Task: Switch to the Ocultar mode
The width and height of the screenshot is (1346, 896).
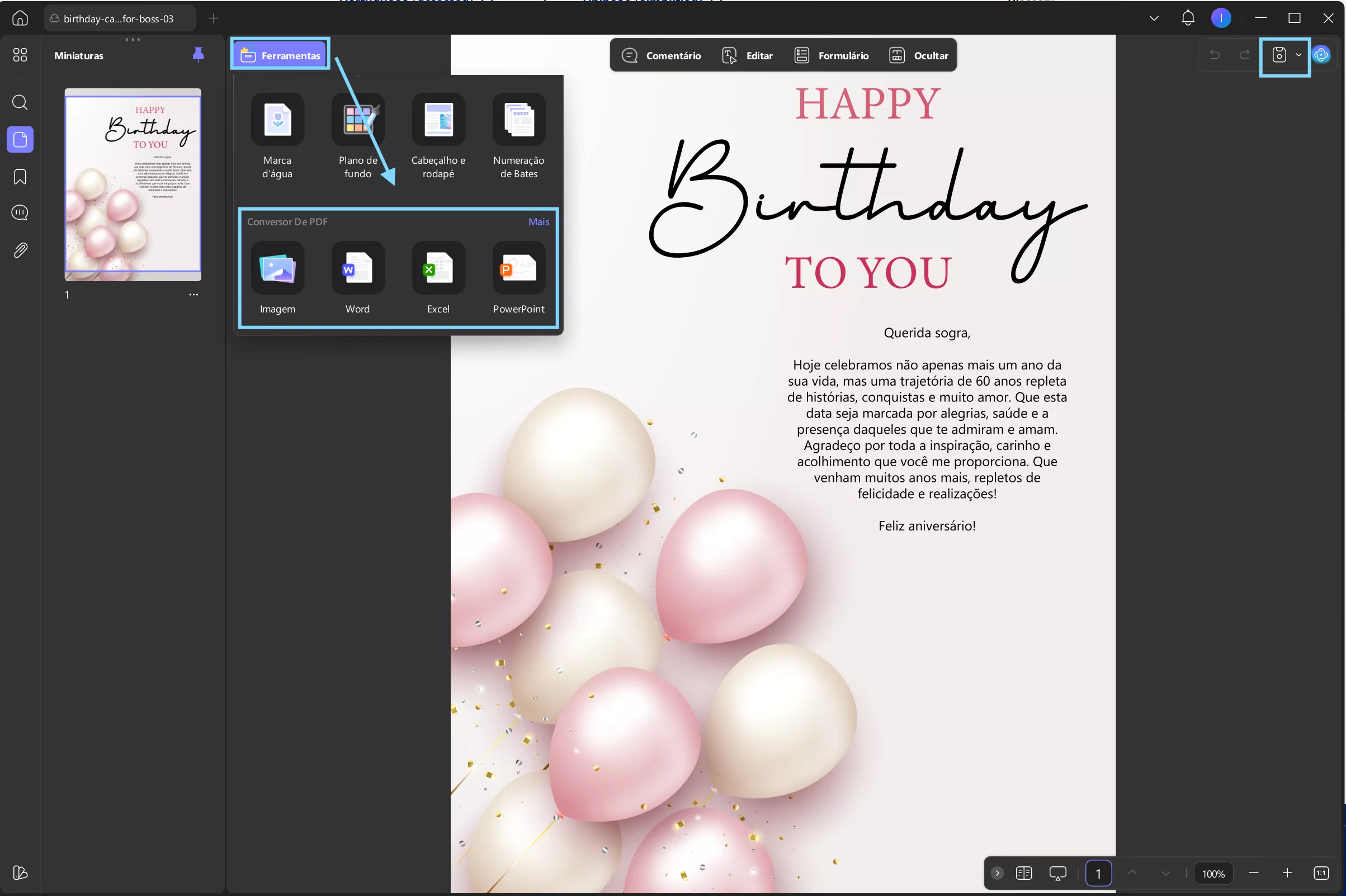Action: 919,55
